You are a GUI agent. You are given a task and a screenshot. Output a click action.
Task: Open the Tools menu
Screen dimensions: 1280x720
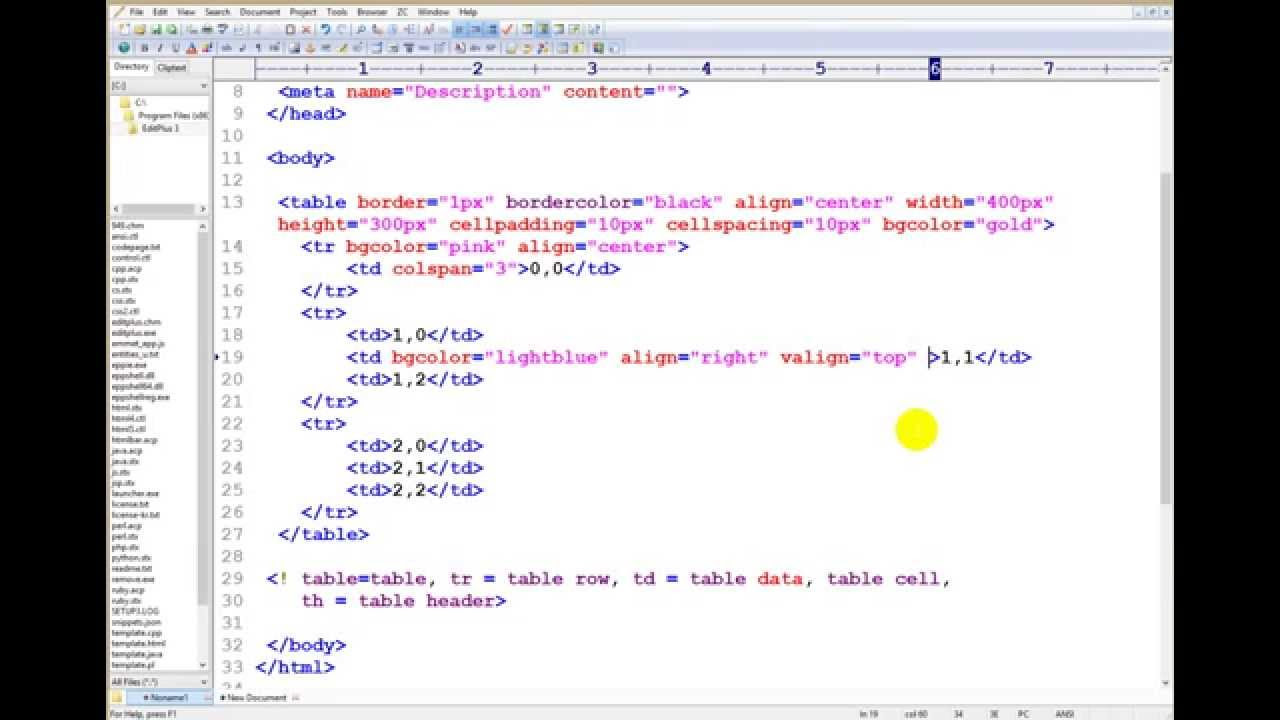pyautogui.click(x=337, y=12)
